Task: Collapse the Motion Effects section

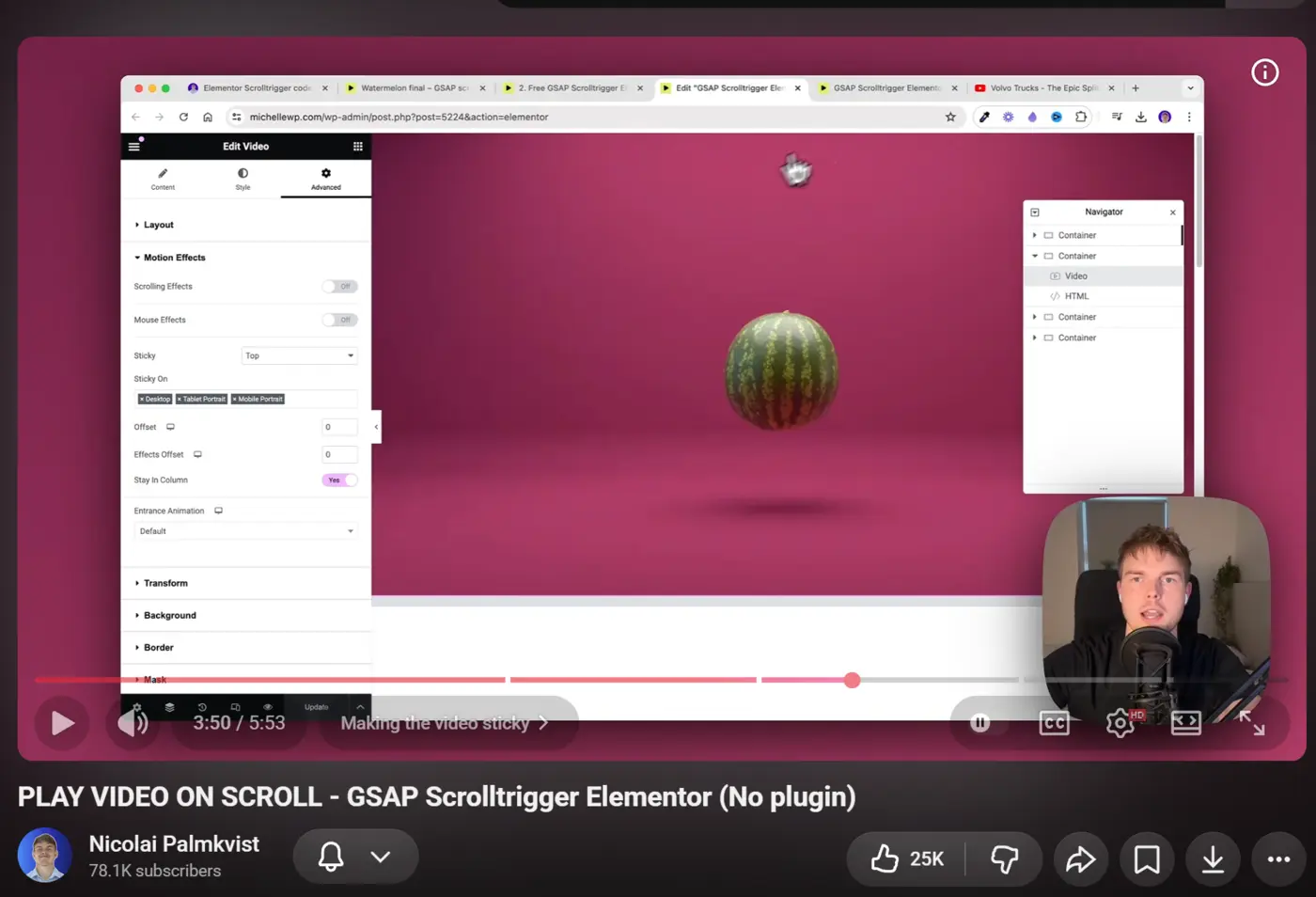Action: click(246, 258)
